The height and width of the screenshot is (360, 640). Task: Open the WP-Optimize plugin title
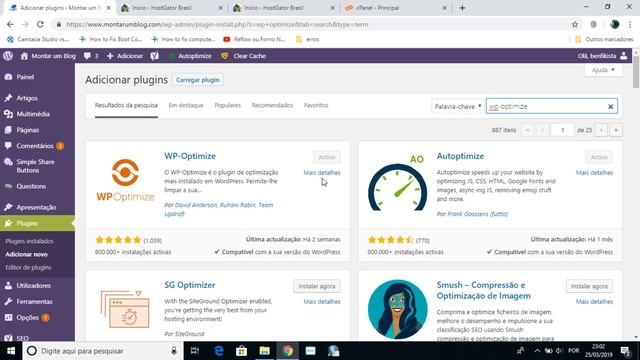pos(190,156)
